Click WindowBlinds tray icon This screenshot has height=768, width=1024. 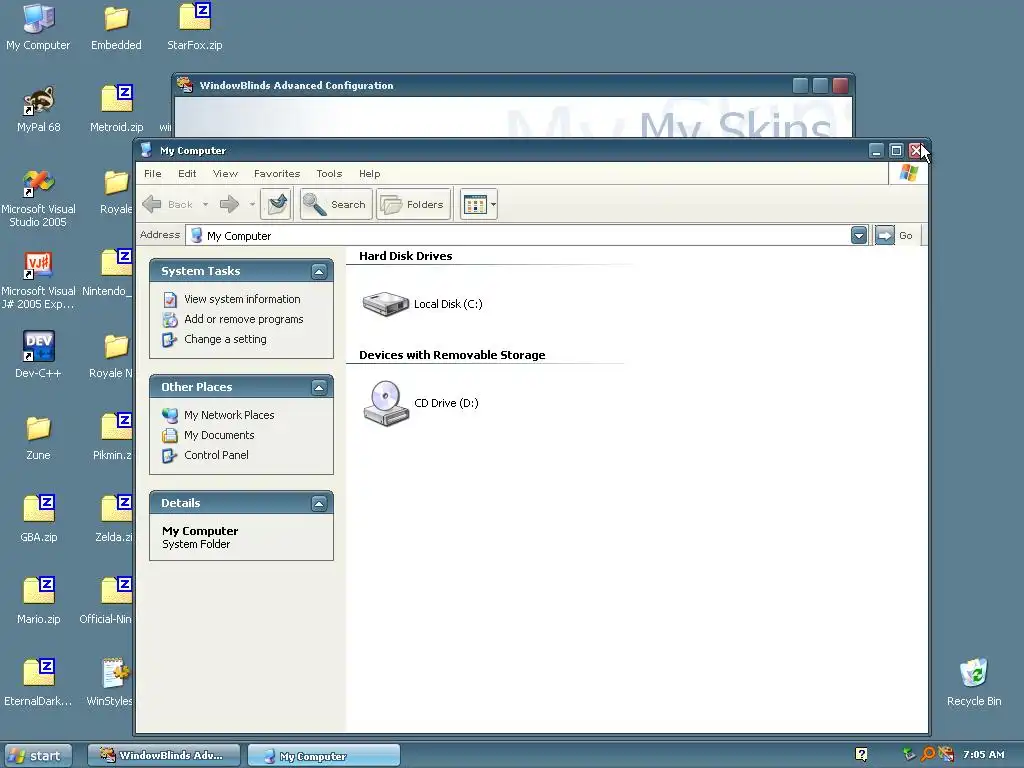[946, 755]
